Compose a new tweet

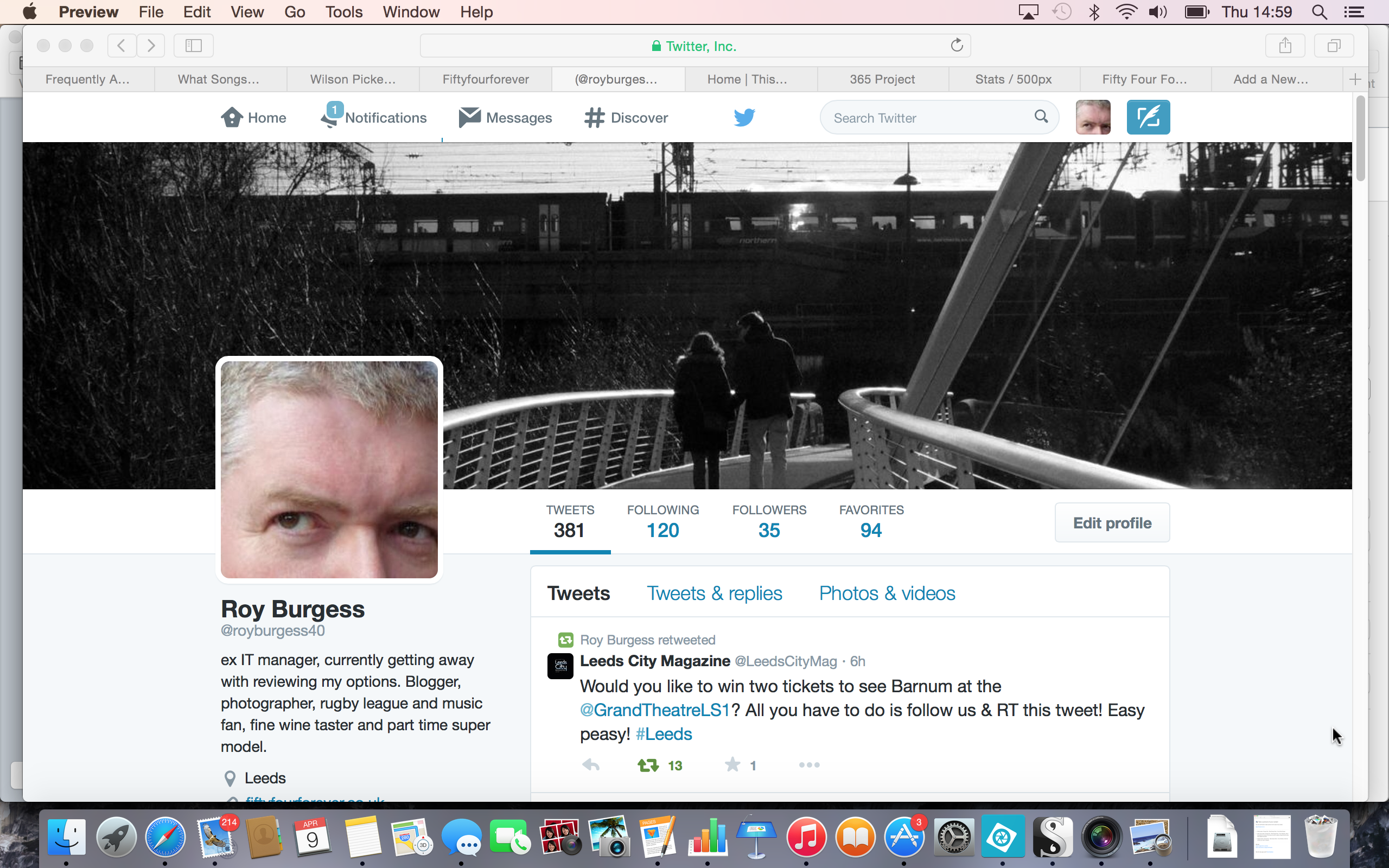tap(1148, 117)
